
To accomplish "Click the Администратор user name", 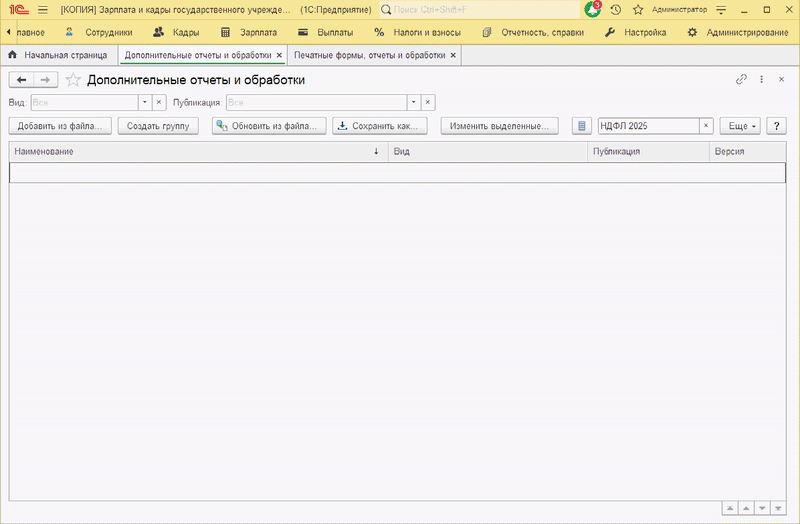I will point(679,10).
